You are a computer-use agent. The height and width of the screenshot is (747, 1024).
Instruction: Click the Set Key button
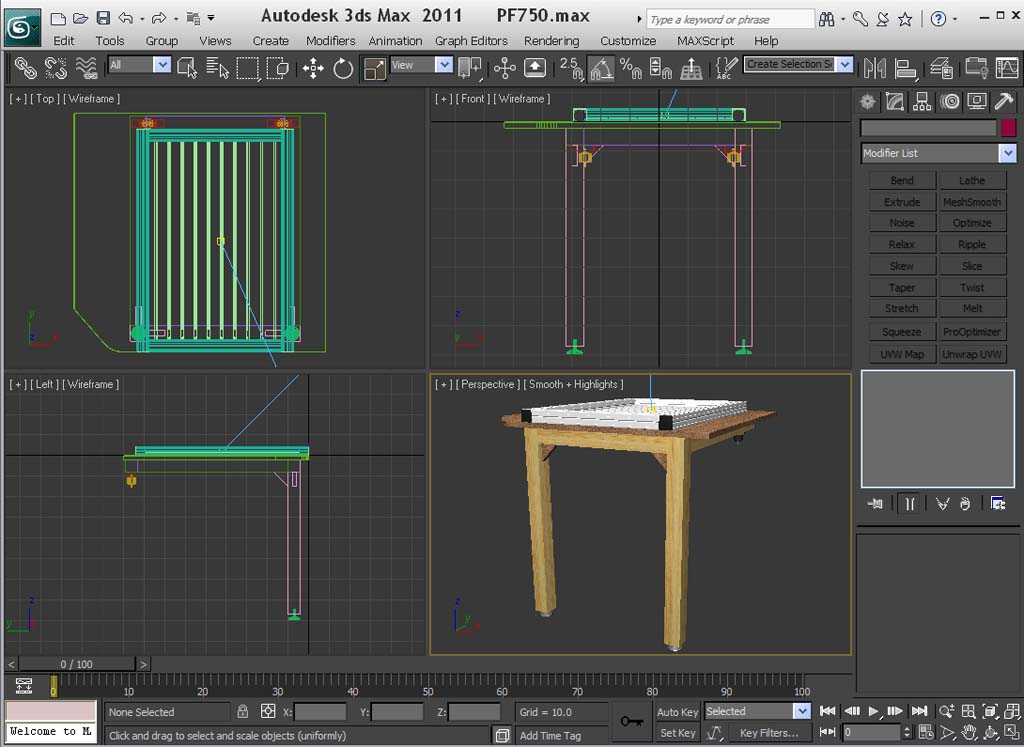(x=677, y=733)
